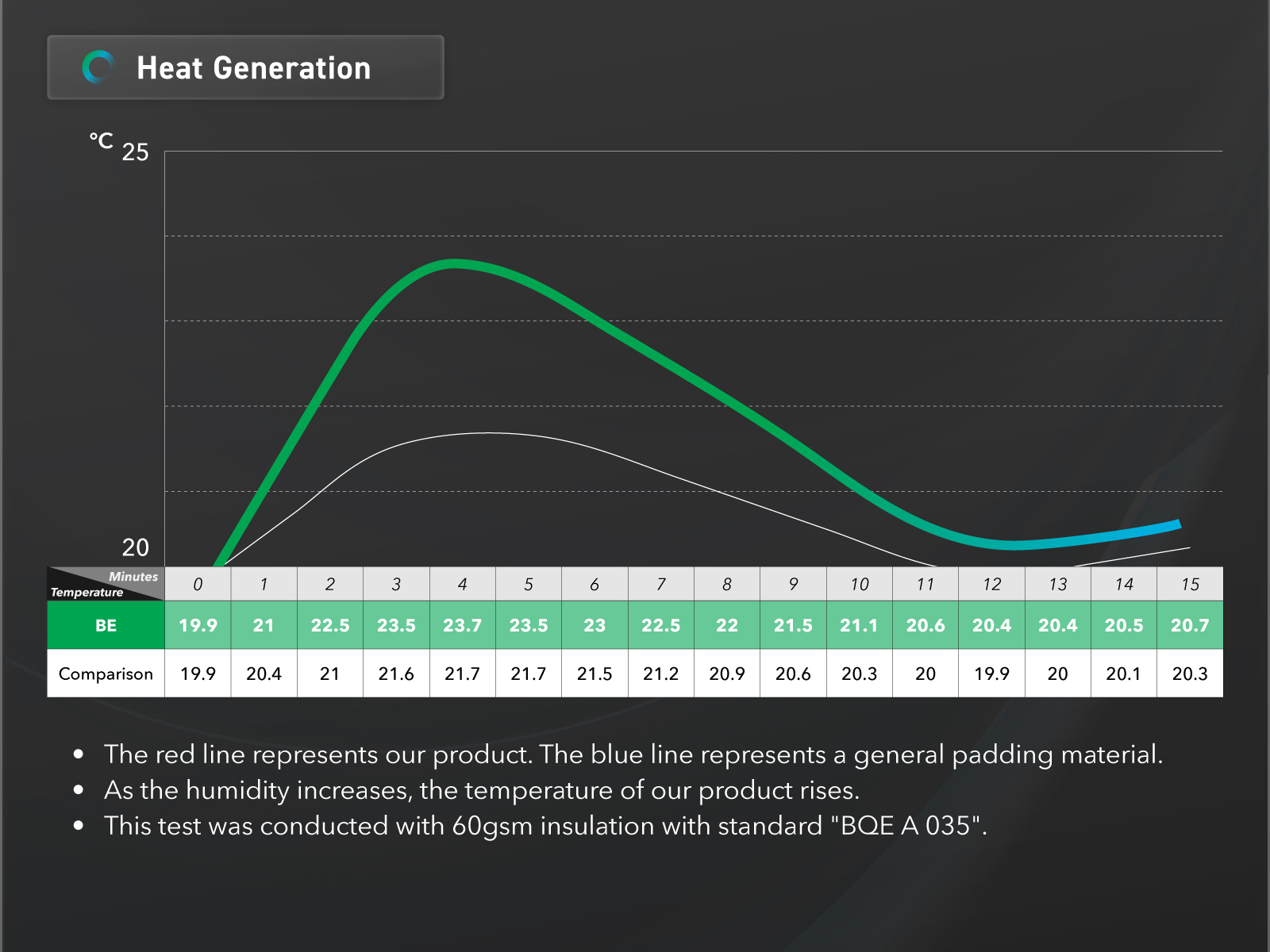
Task: Click the minute 4 column header
Action: point(462,585)
